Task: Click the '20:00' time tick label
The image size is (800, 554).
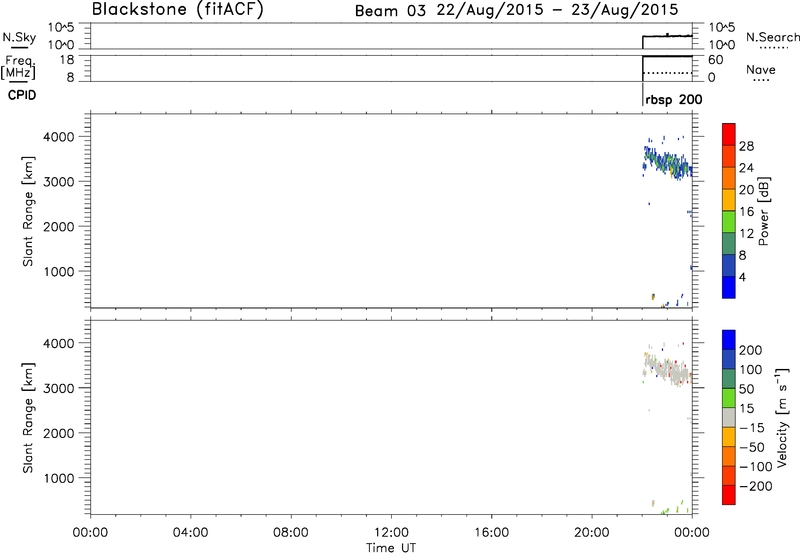Action: 592,533
